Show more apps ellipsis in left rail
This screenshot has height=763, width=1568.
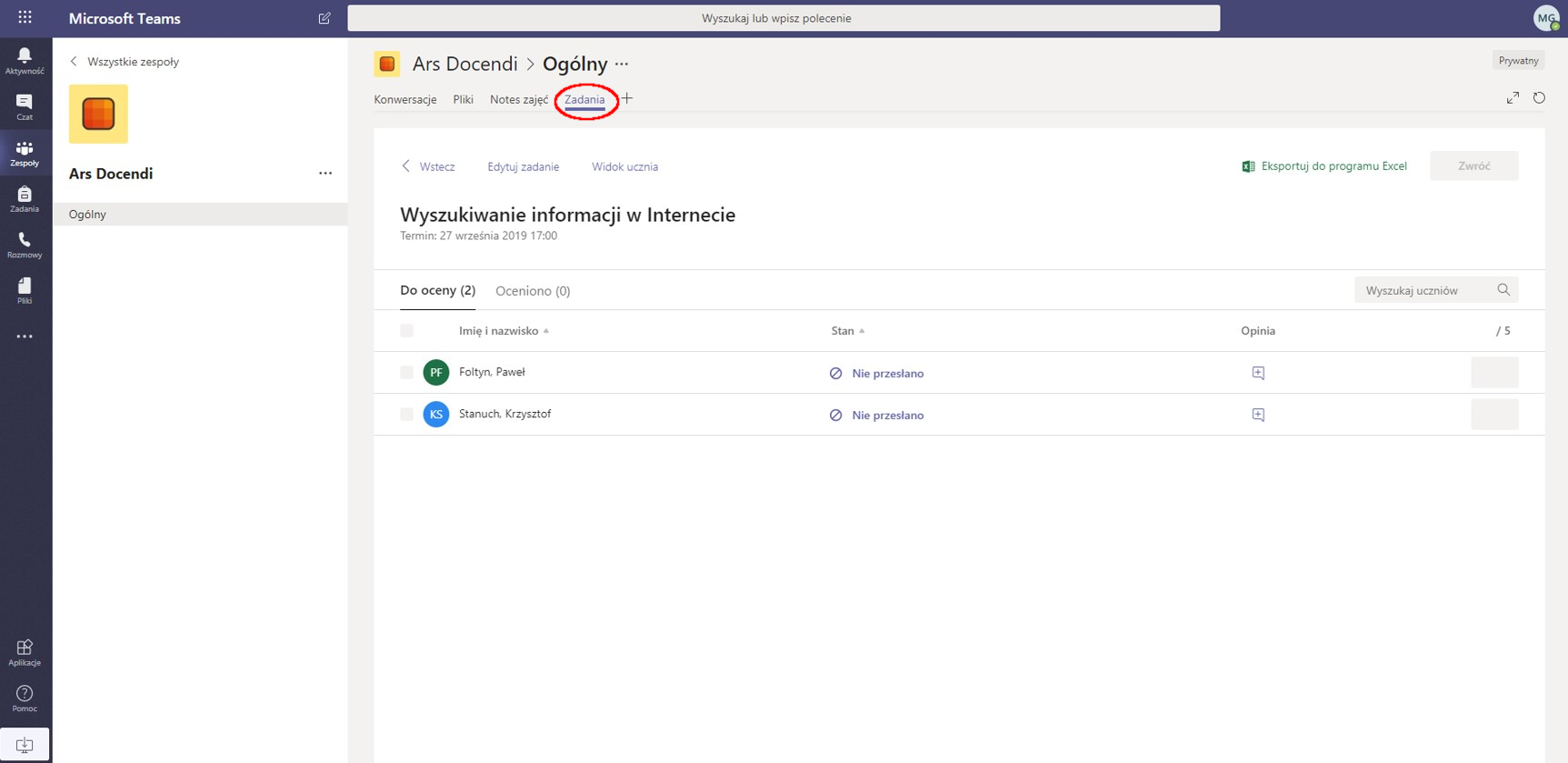(x=25, y=336)
